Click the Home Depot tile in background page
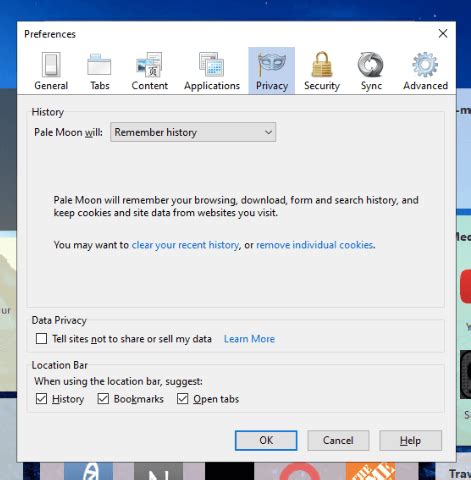This screenshot has height=480, width=471. [370, 471]
